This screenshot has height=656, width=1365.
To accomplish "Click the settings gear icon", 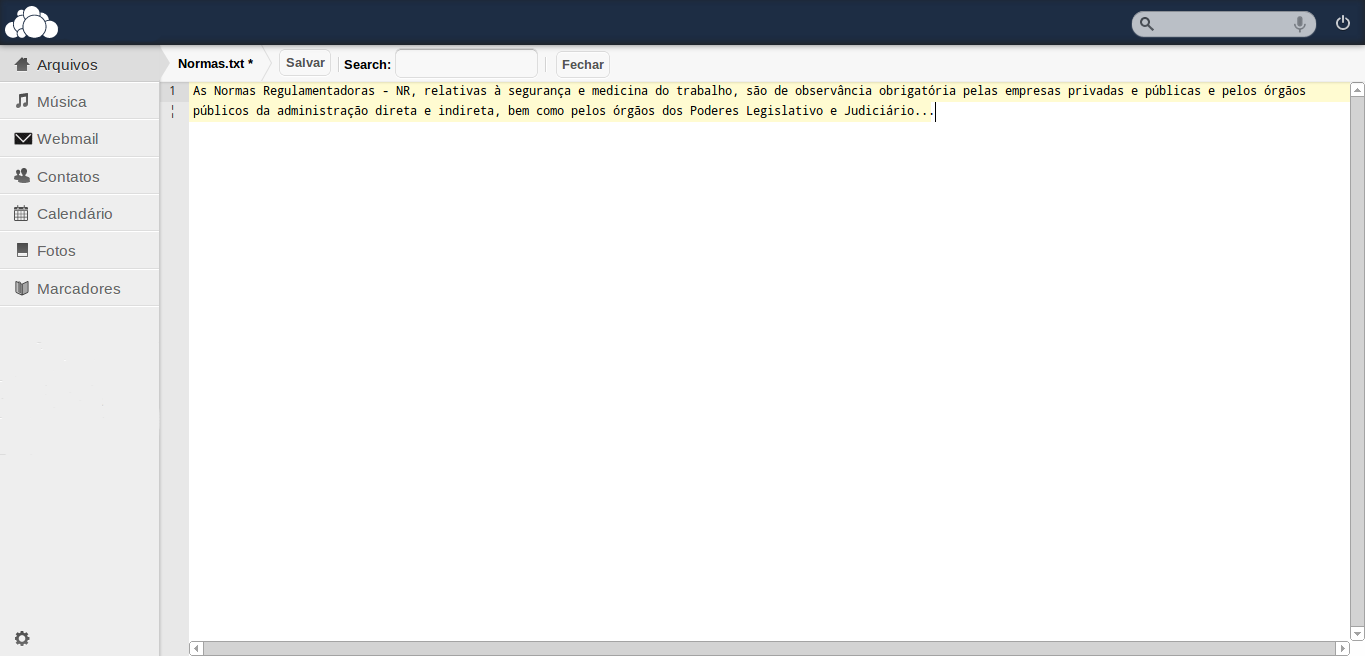I will [22, 638].
